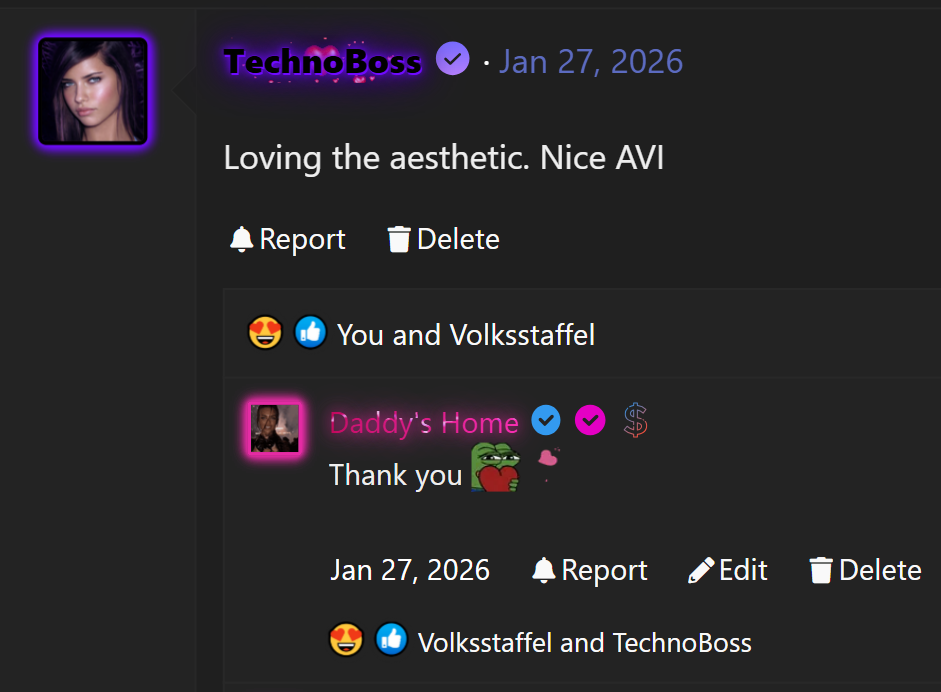Click the bell icon to report the reply
The height and width of the screenshot is (692, 941).
[543, 569]
